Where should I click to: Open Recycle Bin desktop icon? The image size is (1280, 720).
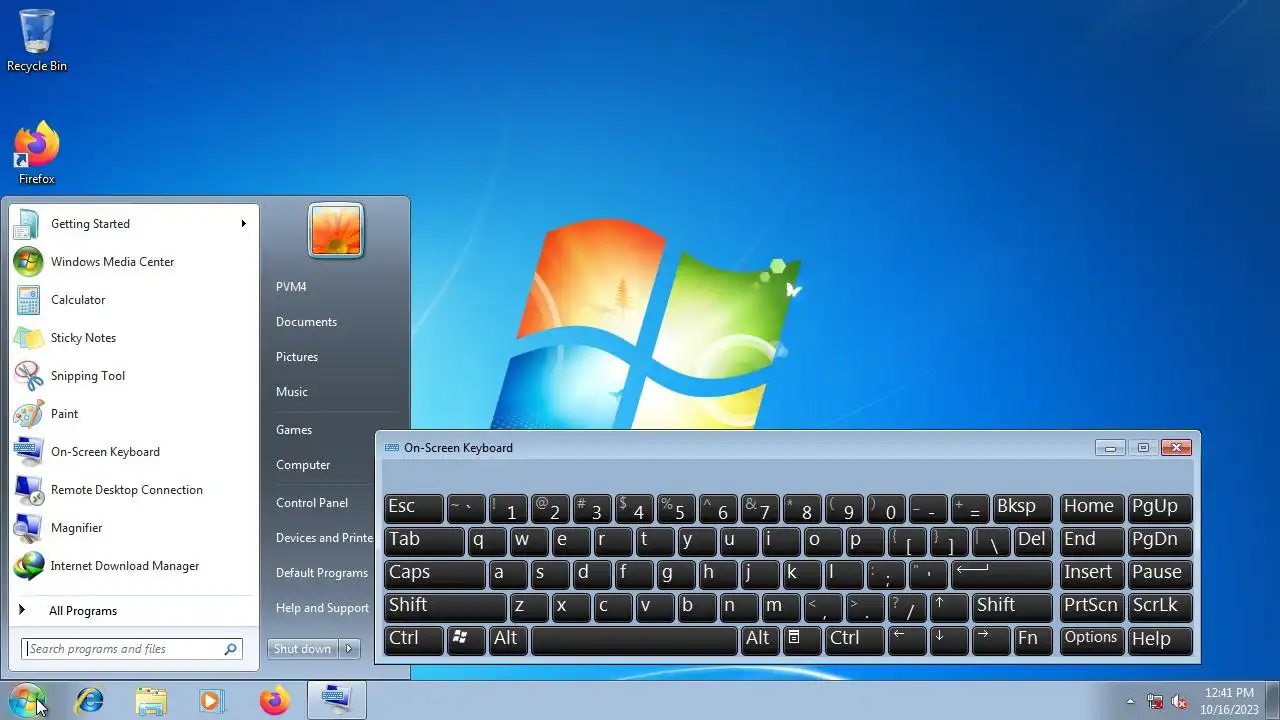[37, 40]
